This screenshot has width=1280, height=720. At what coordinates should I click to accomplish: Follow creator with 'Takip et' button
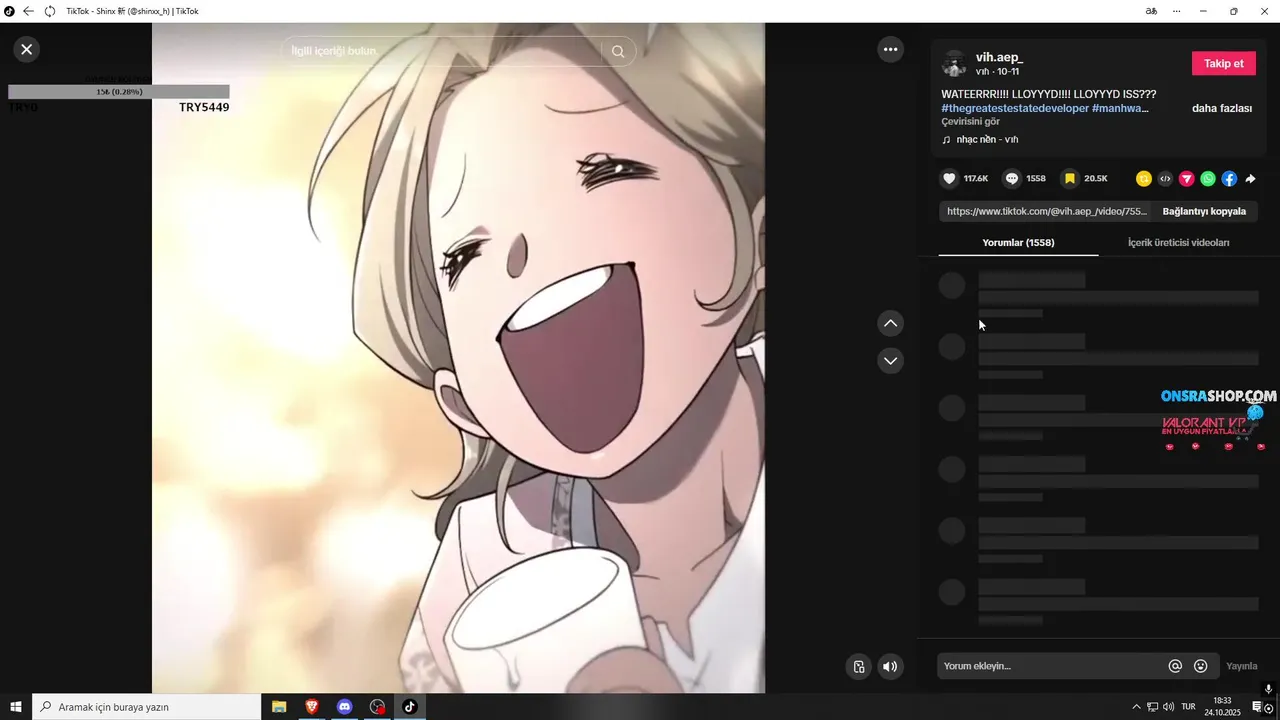[1223, 63]
